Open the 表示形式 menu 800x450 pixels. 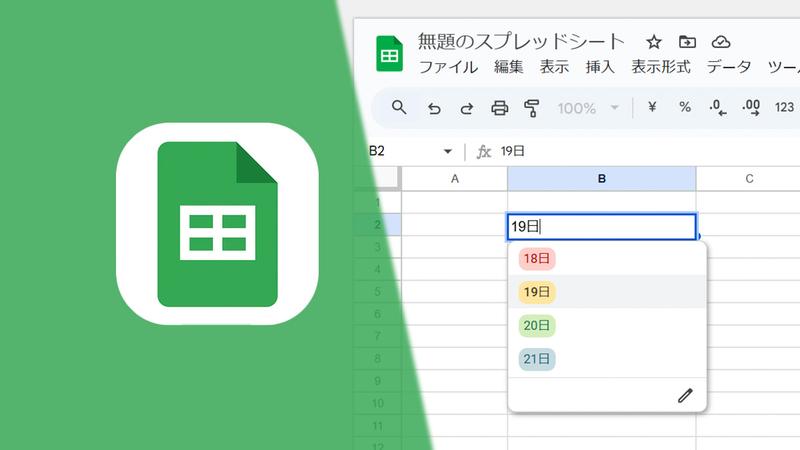tap(661, 67)
